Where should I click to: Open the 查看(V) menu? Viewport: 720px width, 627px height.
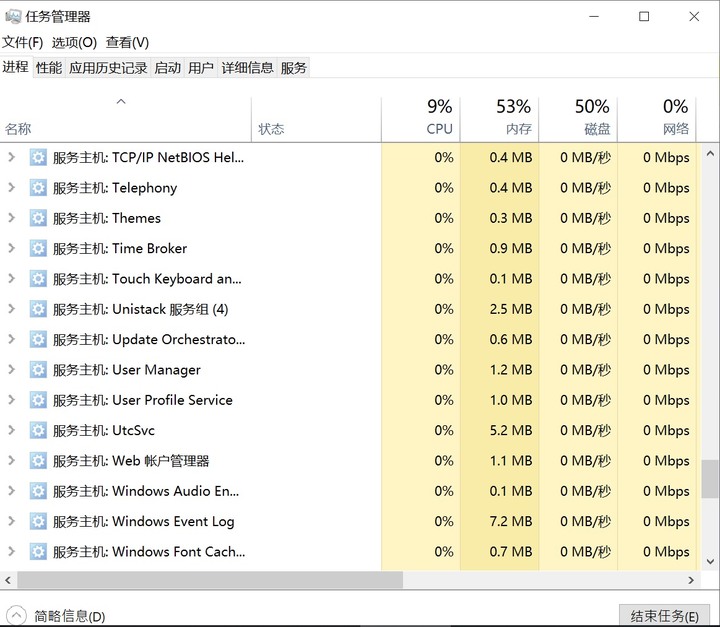127,43
